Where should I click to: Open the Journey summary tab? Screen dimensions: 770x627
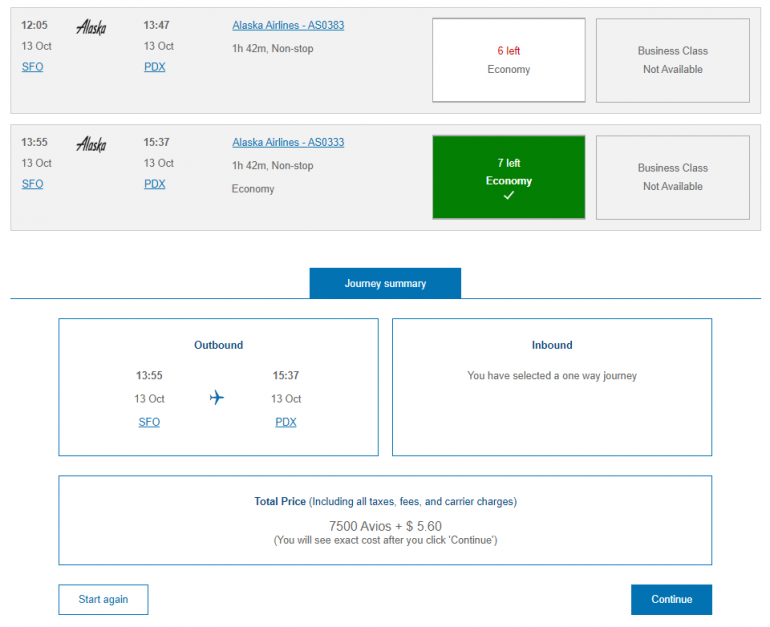pos(385,283)
